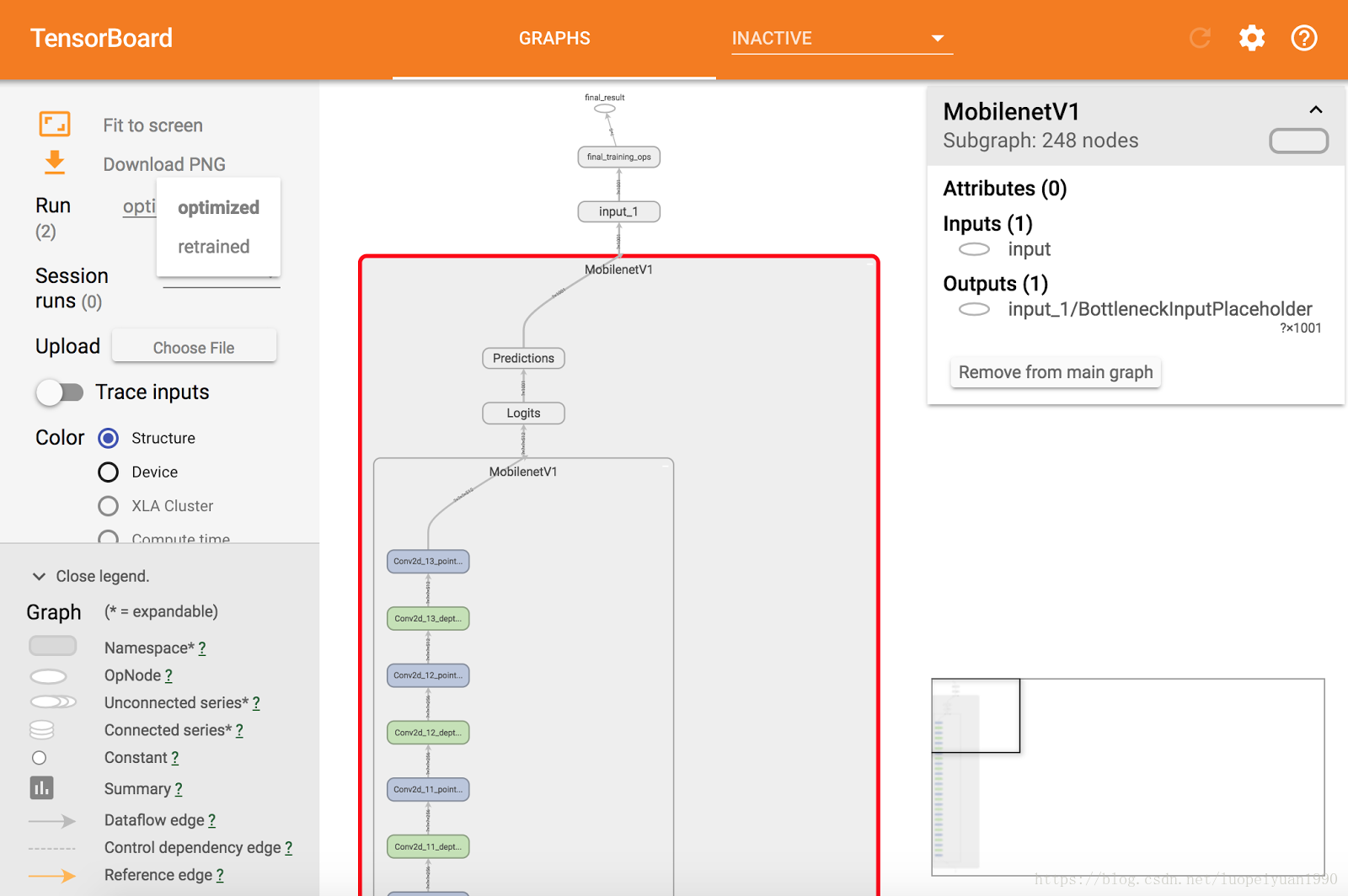Click the graph minimap viewport
Viewport: 1348px width, 896px height.
(976, 716)
